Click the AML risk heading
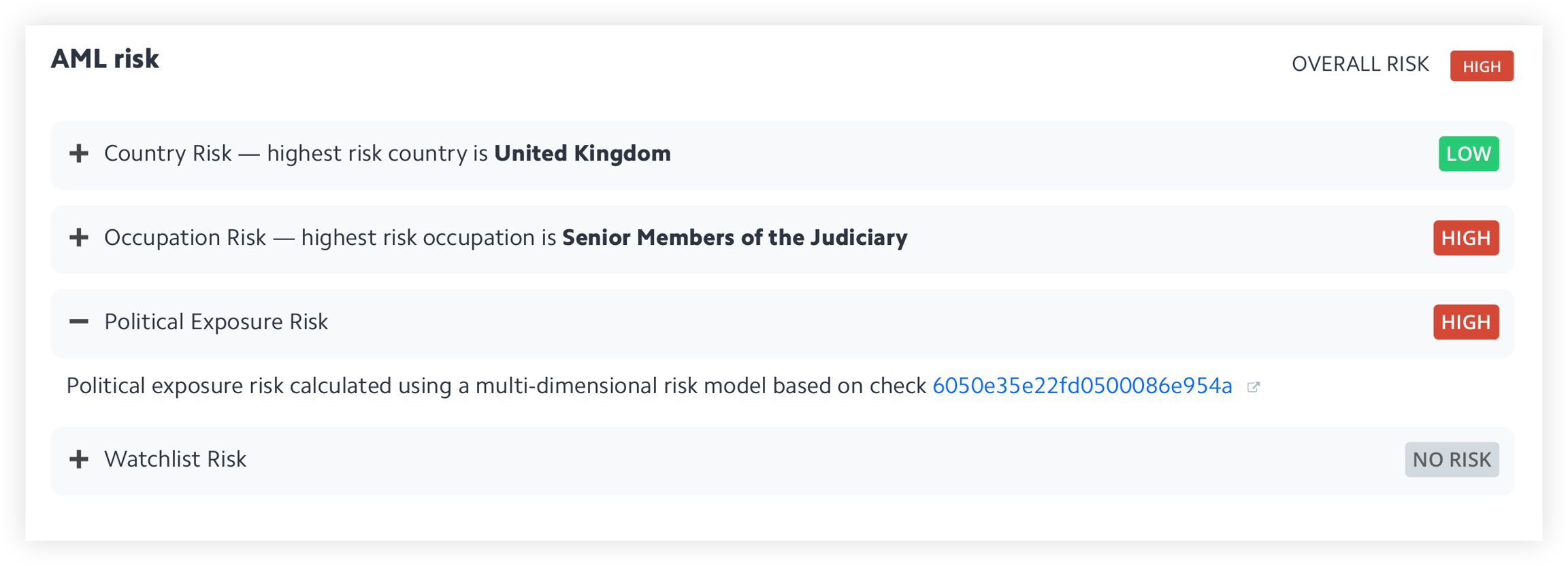Screen dimensions: 1568x566 pyautogui.click(x=105, y=59)
